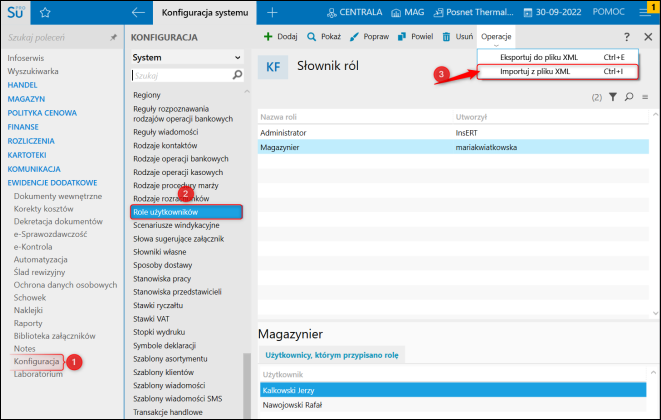Collapse the users list with the up chevron
661x420 pixels.
pyautogui.click(x=653, y=372)
